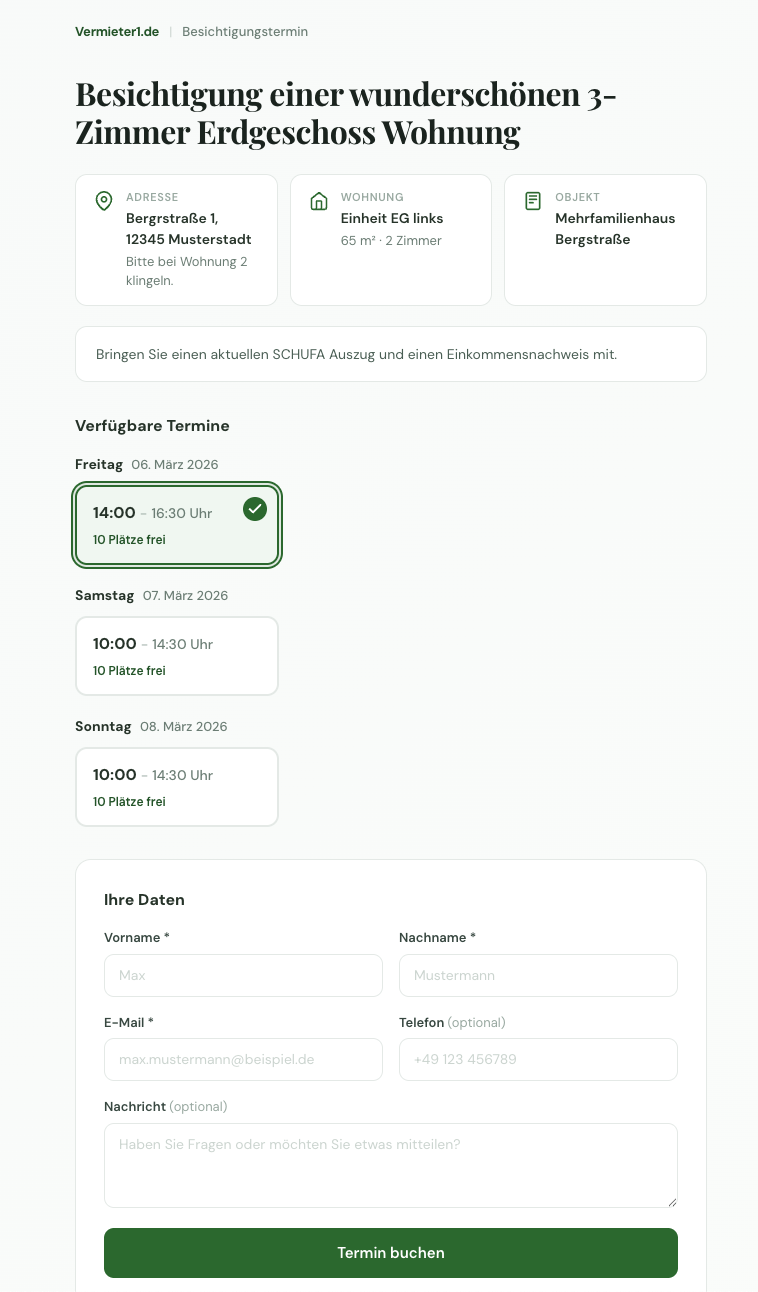758x1292 pixels.
Task: Click the Besichtigungstermin breadcrumb item
Action: (245, 32)
